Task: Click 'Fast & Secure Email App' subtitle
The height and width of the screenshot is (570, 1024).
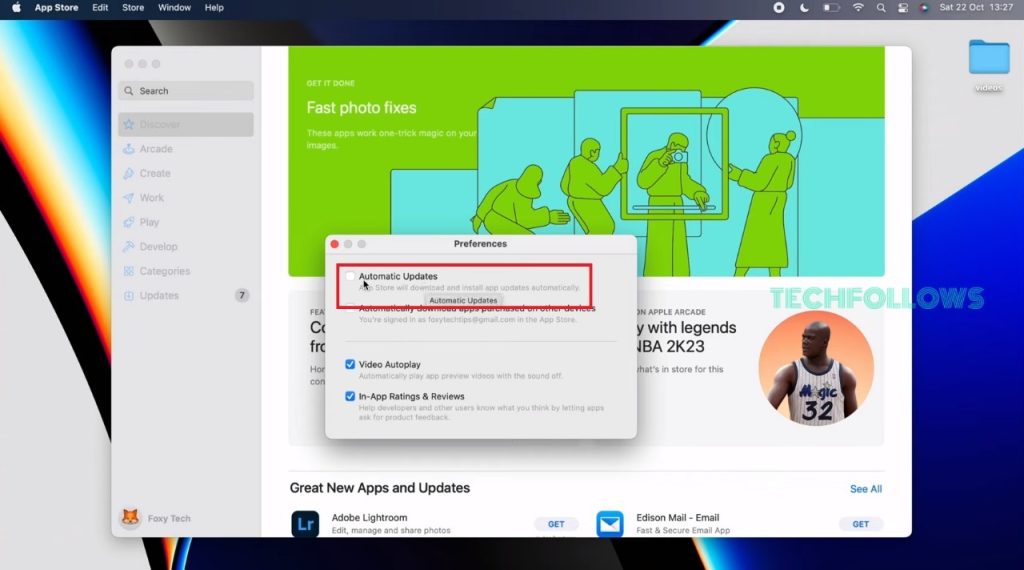Action: point(683,530)
